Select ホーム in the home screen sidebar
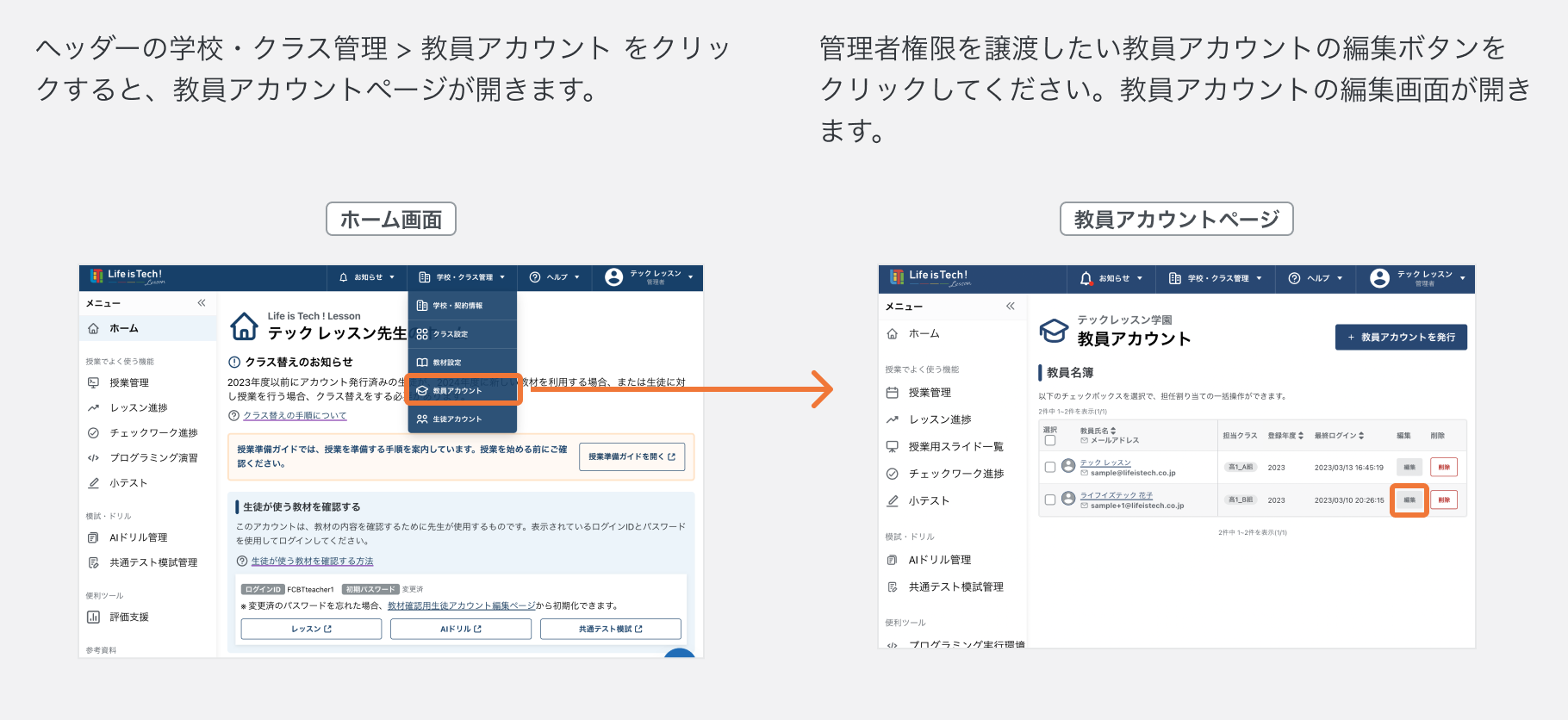The height and width of the screenshot is (720, 1568). click(x=147, y=328)
